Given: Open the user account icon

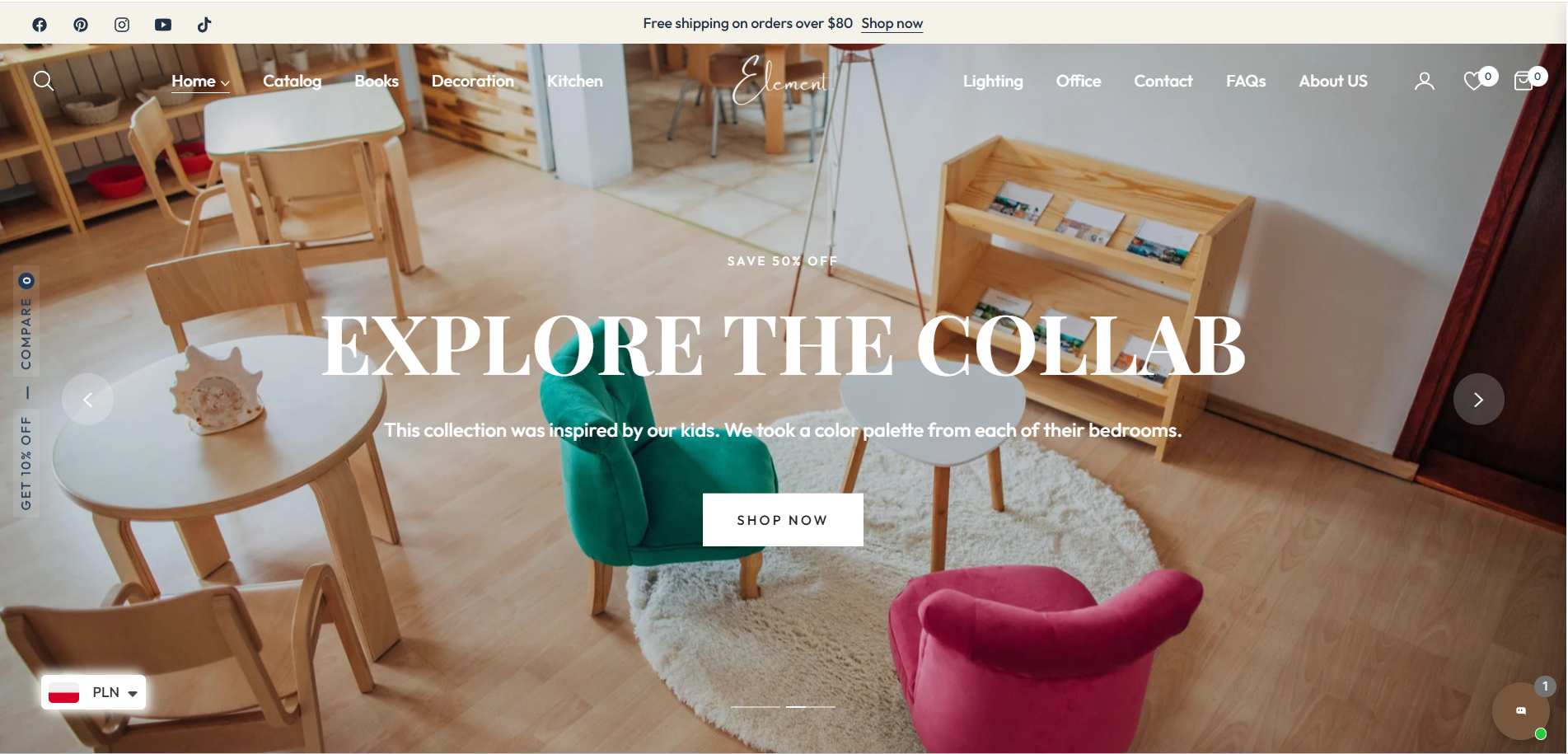Looking at the screenshot, I should click(x=1425, y=81).
